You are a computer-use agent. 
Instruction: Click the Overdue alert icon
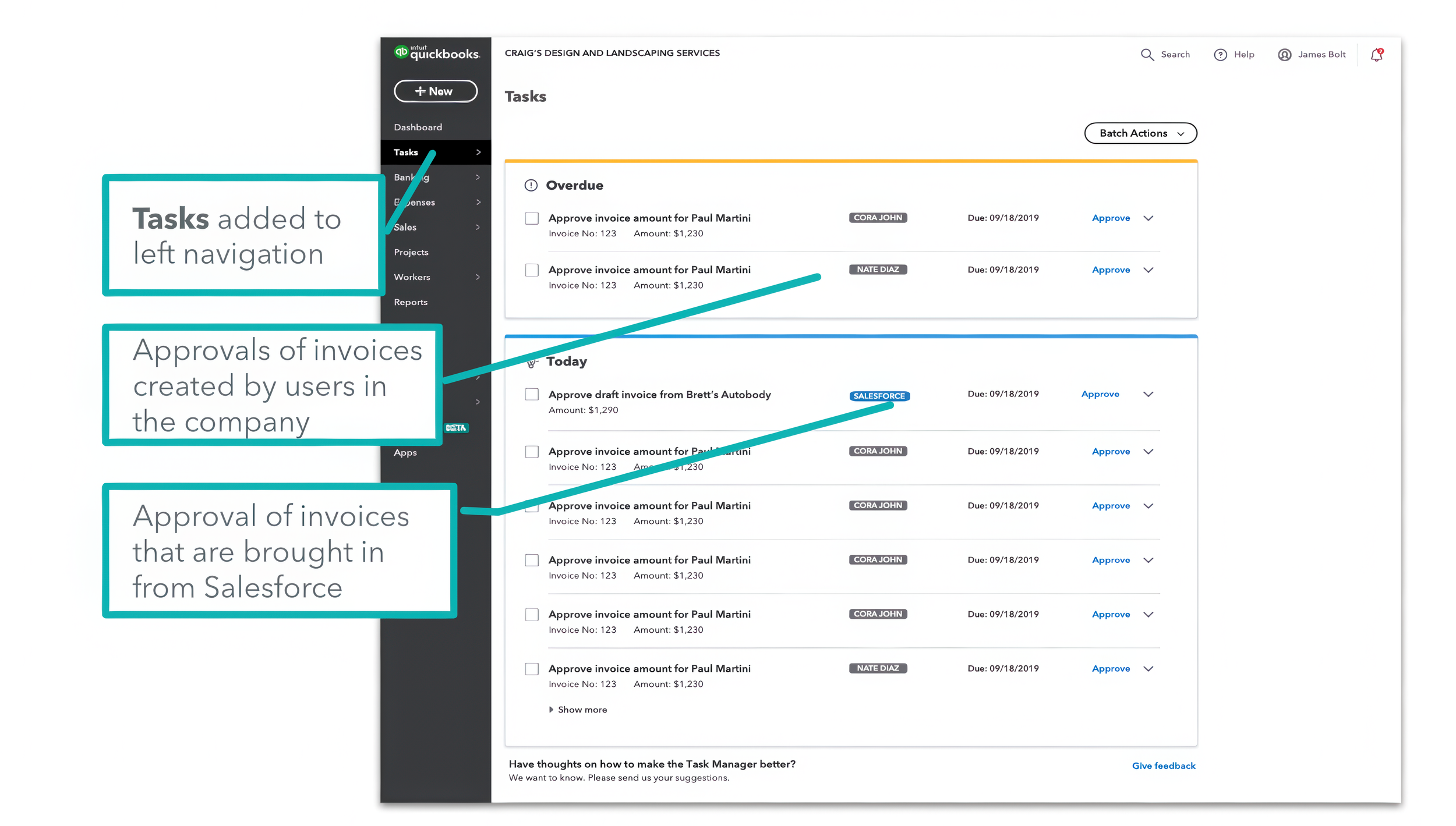coord(531,185)
